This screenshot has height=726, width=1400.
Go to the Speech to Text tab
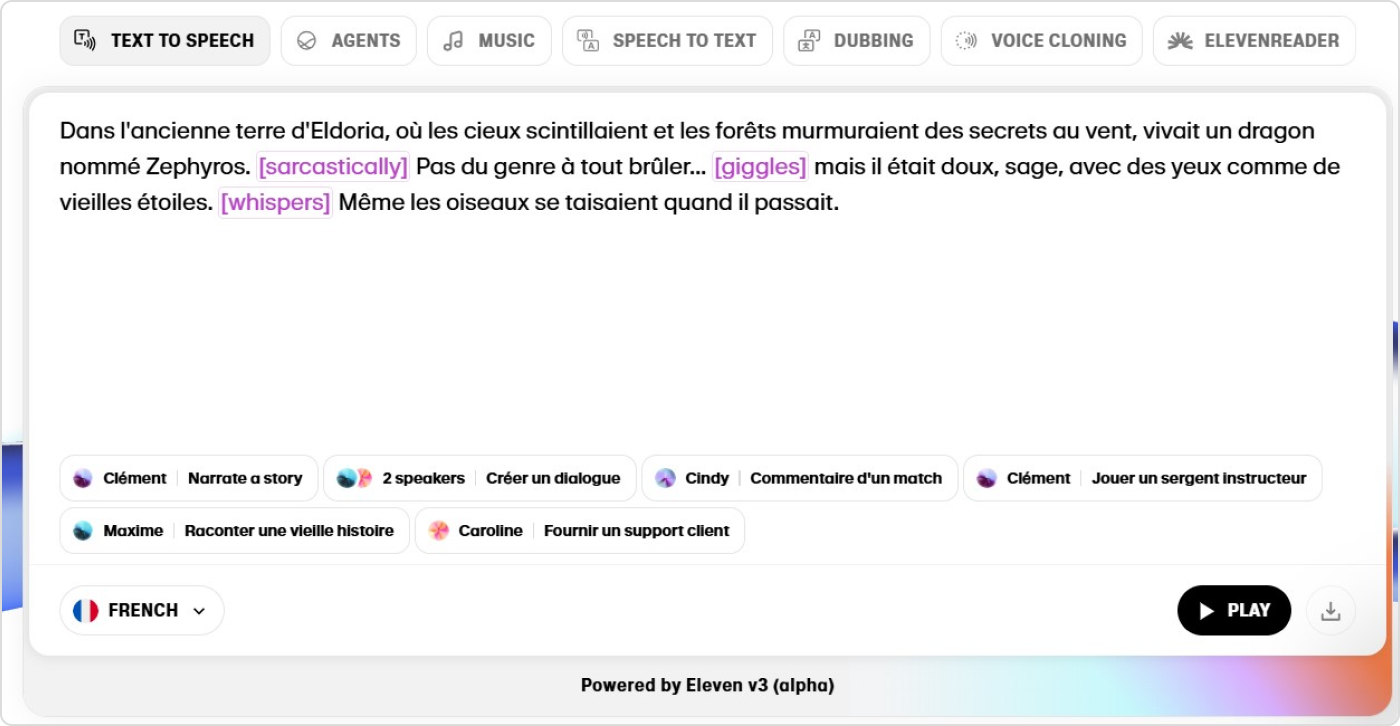click(667, 41)
